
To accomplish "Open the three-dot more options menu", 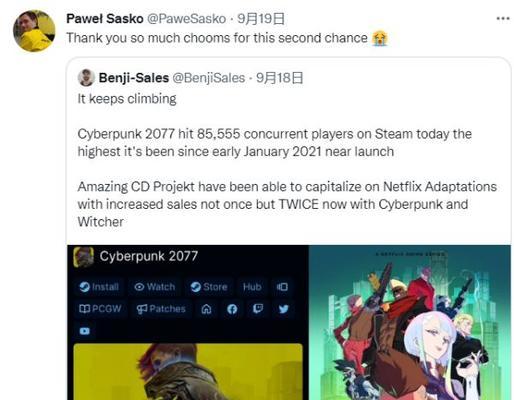I will (503, 19).
